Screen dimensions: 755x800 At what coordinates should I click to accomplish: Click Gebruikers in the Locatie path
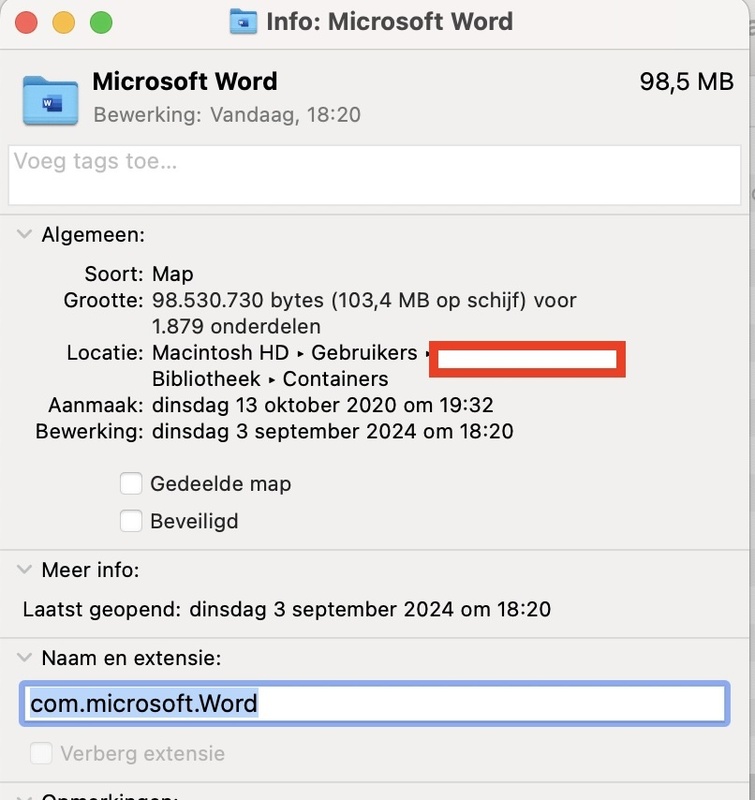[x=364, y=353]
